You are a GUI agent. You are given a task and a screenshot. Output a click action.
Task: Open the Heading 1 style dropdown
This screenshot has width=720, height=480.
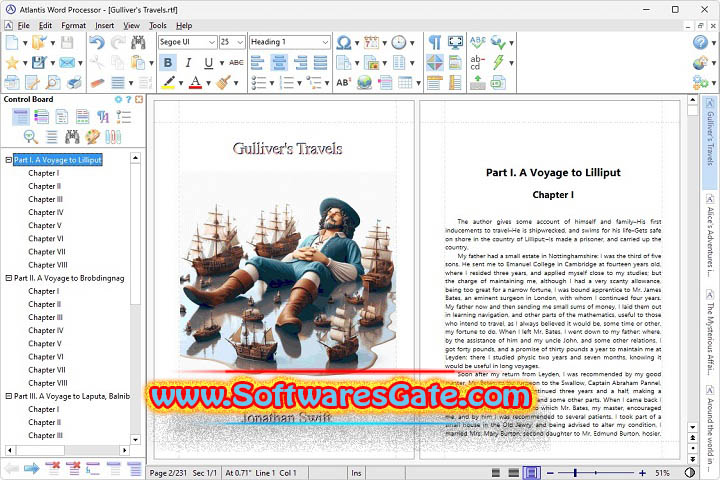(x=325, y=42)
